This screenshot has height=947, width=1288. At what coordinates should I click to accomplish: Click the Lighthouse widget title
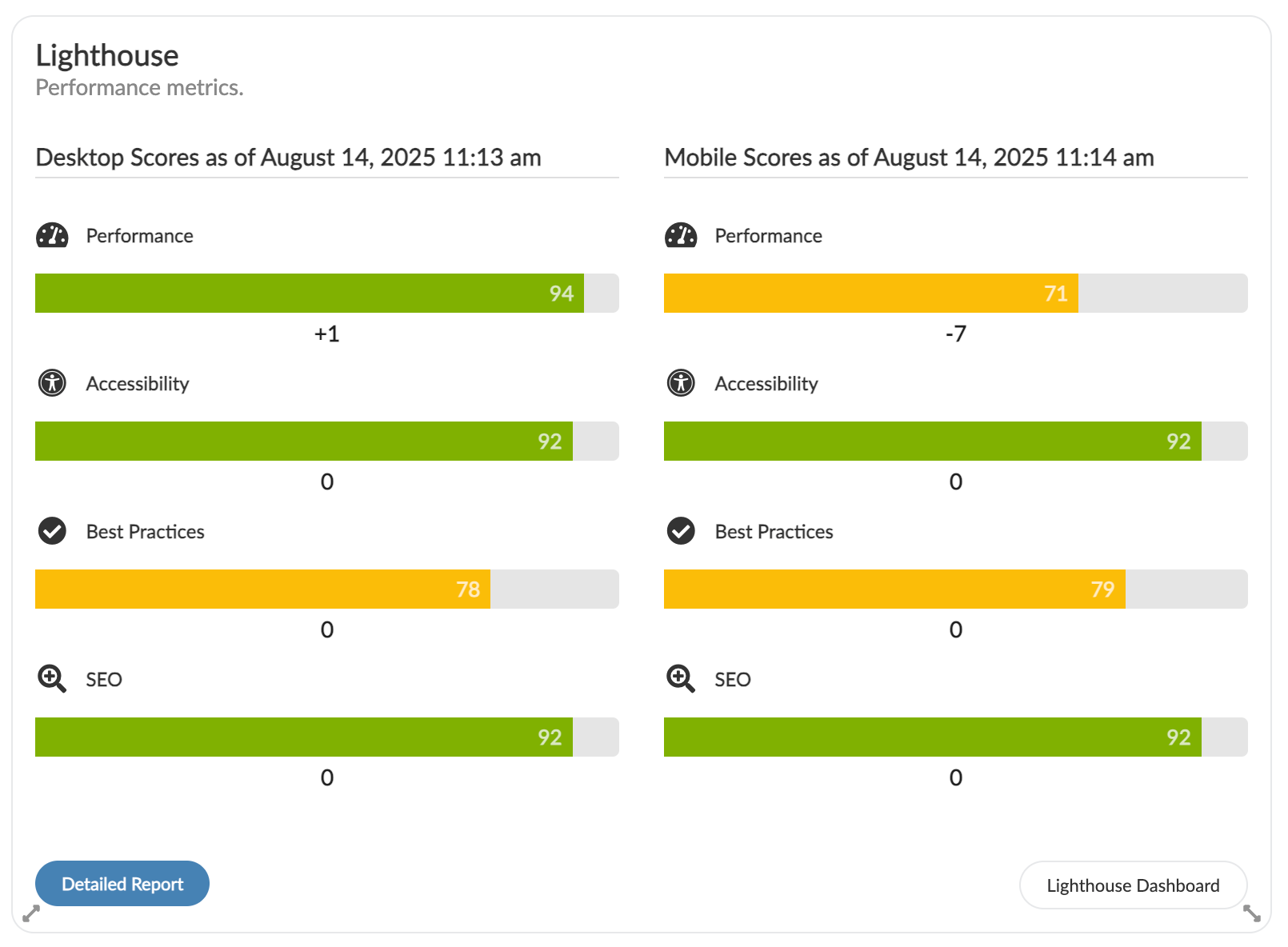coord(106,55)
